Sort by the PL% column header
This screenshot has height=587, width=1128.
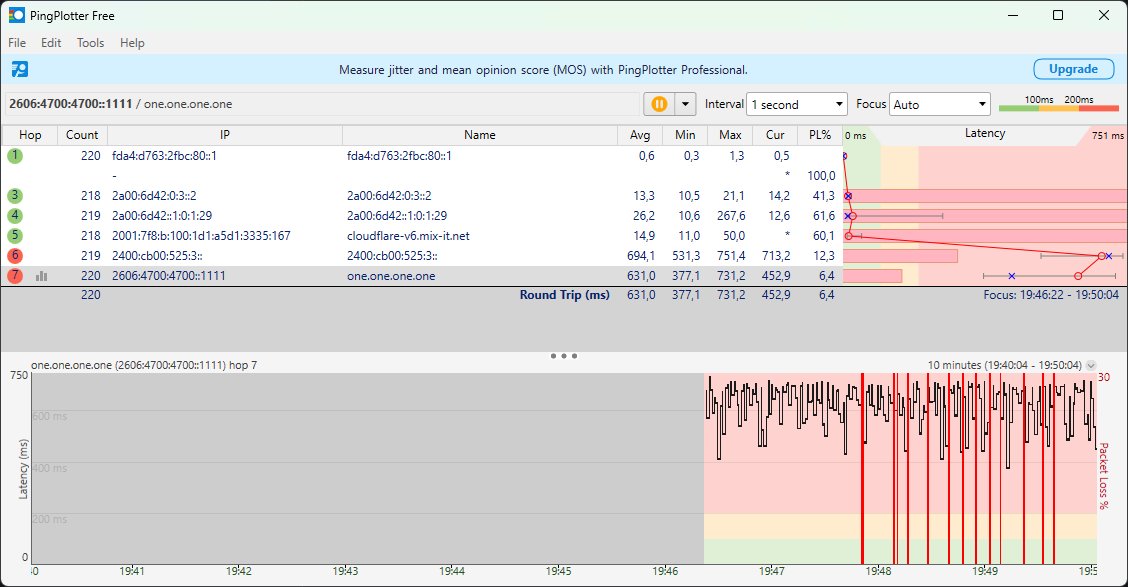[819, 135]
